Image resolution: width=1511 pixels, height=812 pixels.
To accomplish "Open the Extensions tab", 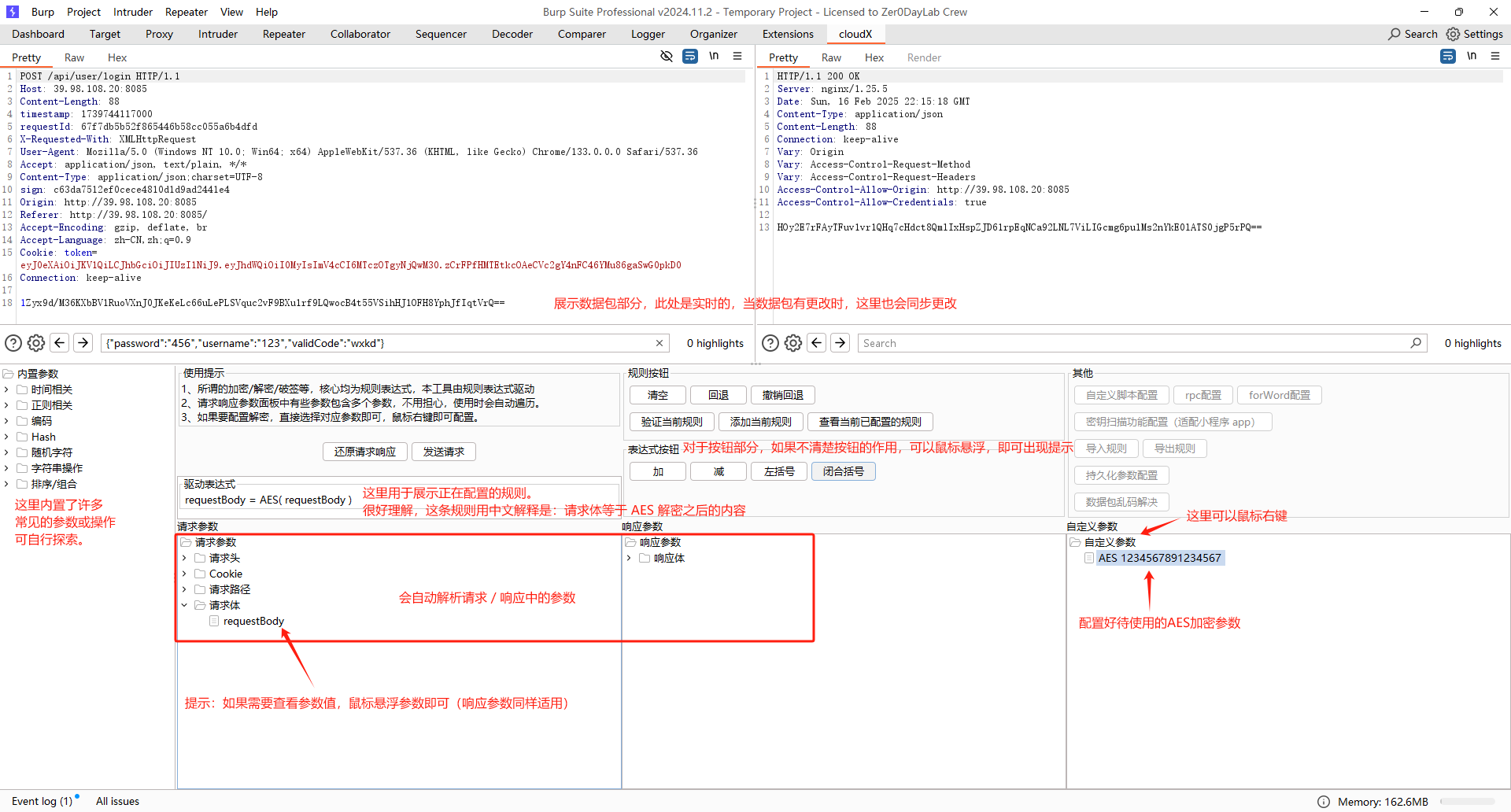I will pyautogui.click(x=788, y=34).
